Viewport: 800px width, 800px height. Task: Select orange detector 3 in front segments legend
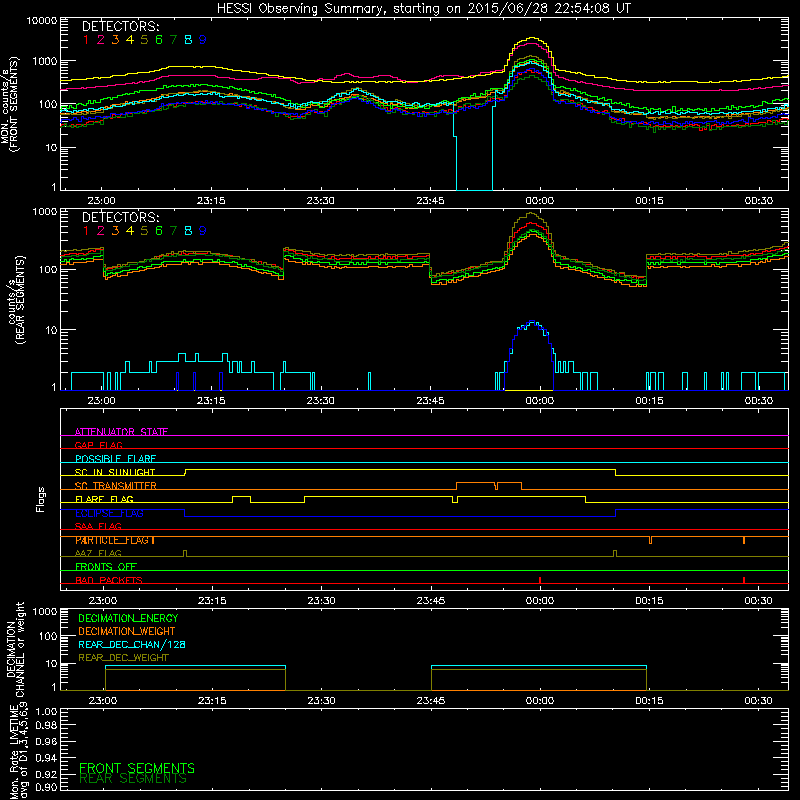[x=115, y=40]
